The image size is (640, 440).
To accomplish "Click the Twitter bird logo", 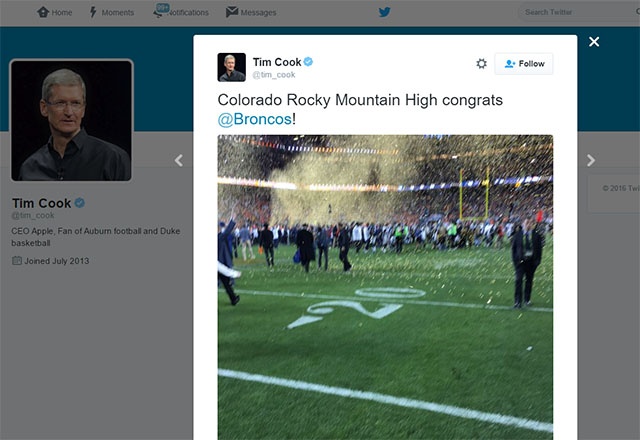I will pos(384,12).
